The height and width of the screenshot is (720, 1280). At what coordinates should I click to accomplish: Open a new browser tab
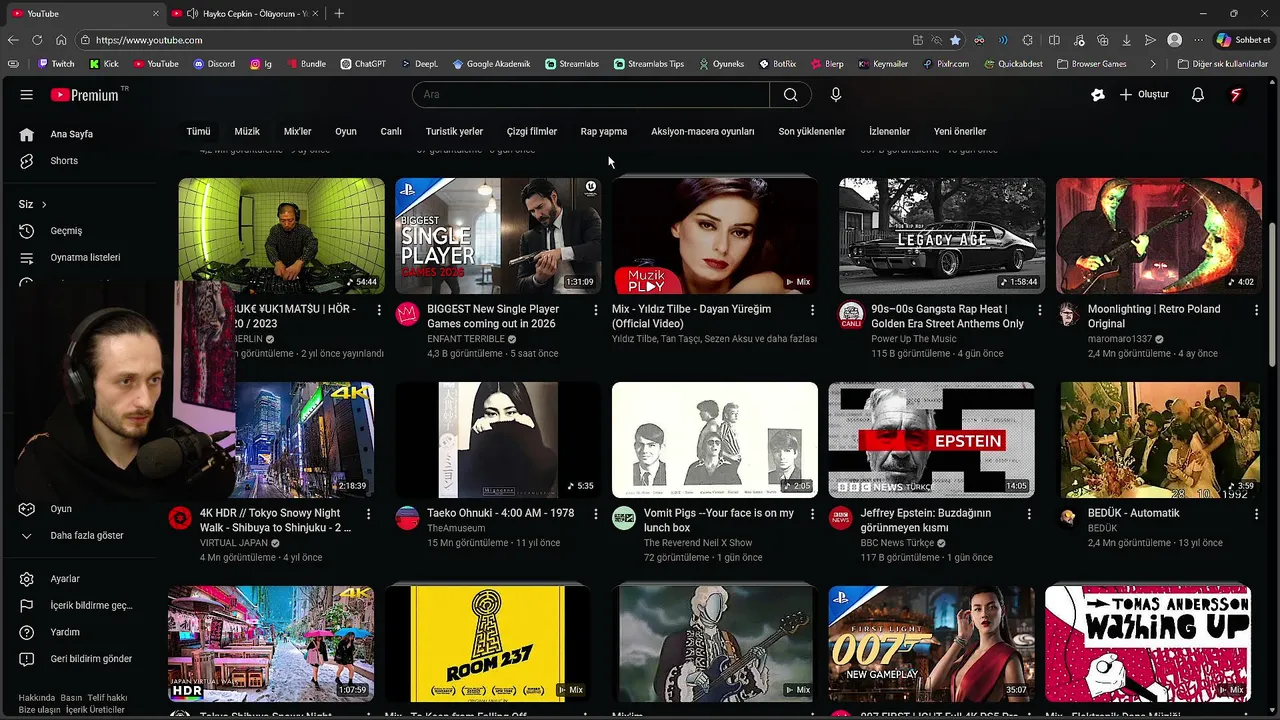(339, 13)
